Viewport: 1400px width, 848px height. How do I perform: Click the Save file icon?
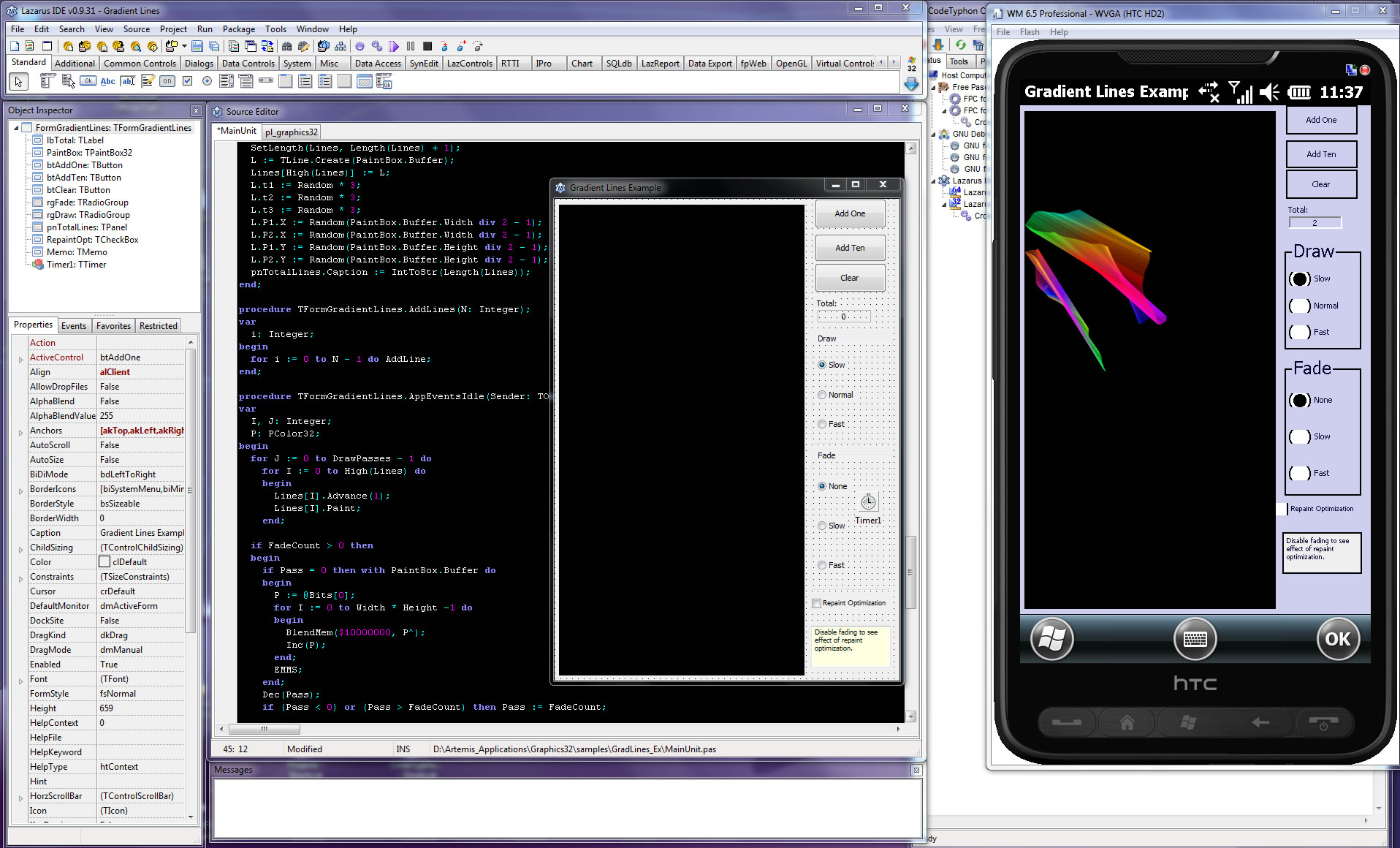click(x=197, y=46)
